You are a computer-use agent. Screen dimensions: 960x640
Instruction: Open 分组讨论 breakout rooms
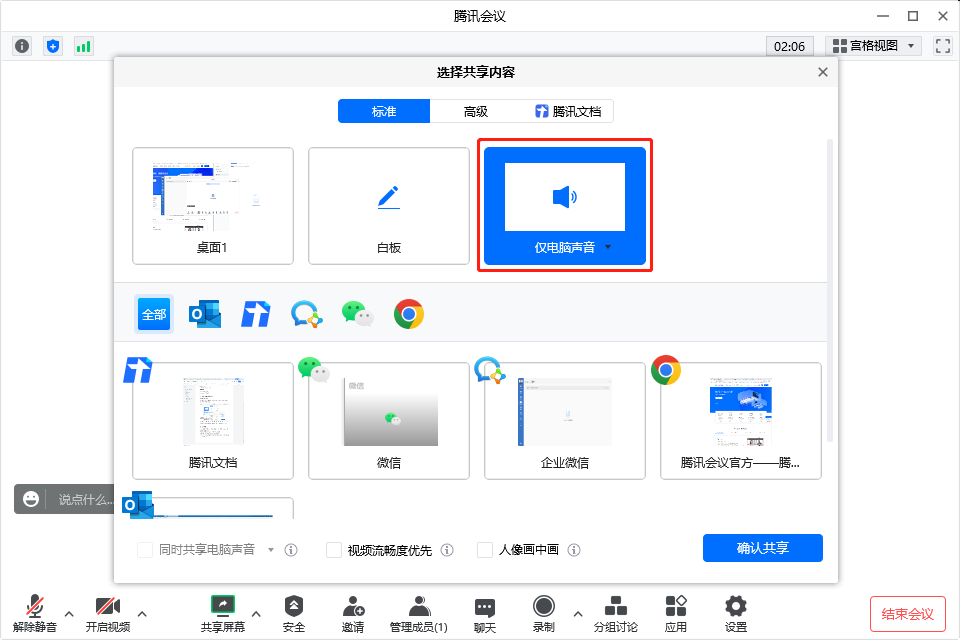[x=616, y=614]
